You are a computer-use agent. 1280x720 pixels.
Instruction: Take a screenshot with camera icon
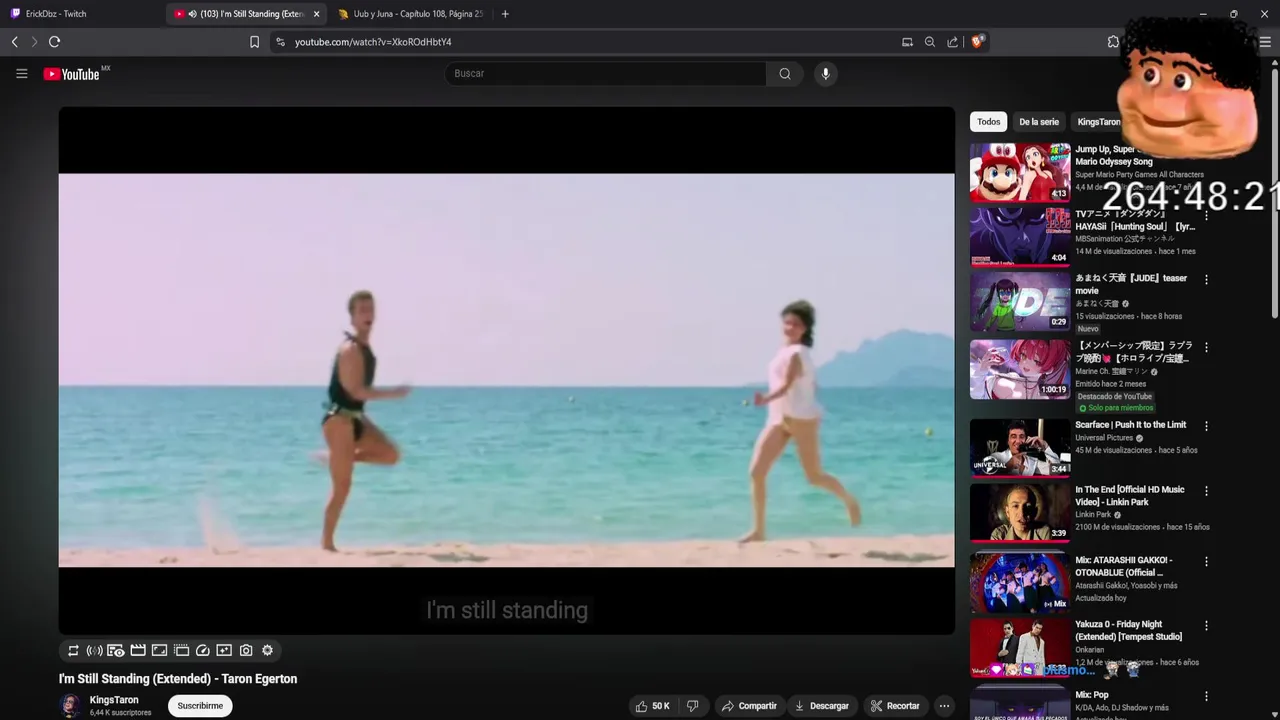pos(246,650)
